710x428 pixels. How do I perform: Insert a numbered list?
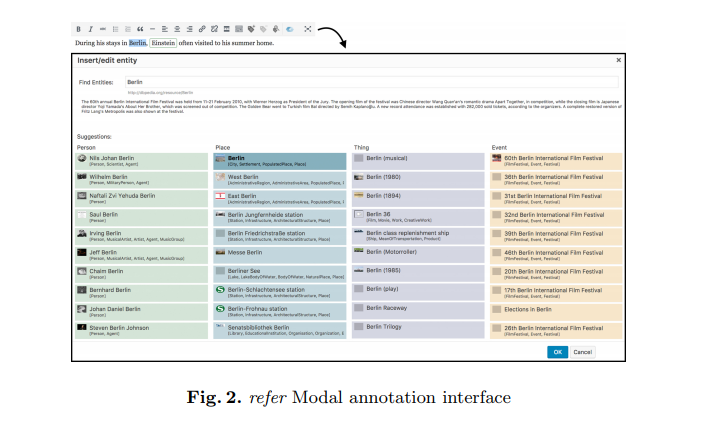(128, 29)
